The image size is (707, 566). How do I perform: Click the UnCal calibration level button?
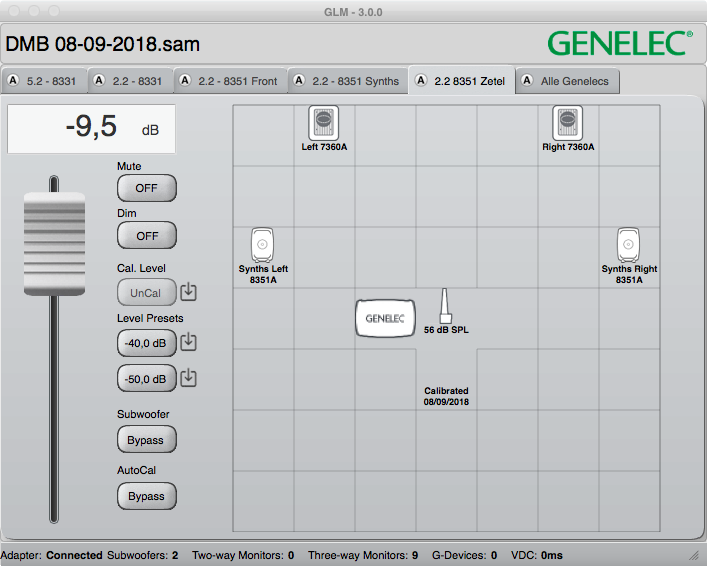pos(147,292)
